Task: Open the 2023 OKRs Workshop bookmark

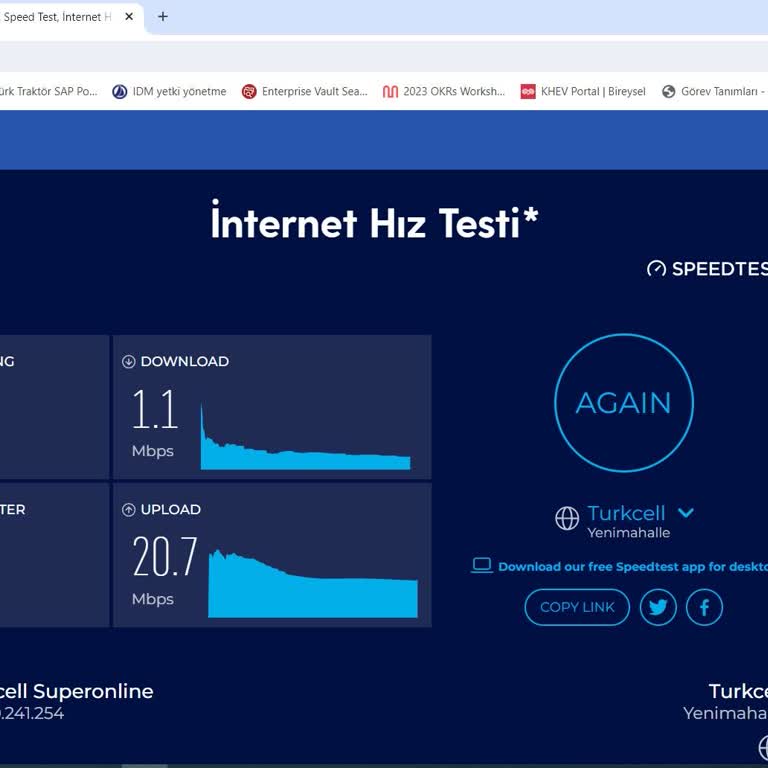Action: [444, 92]
